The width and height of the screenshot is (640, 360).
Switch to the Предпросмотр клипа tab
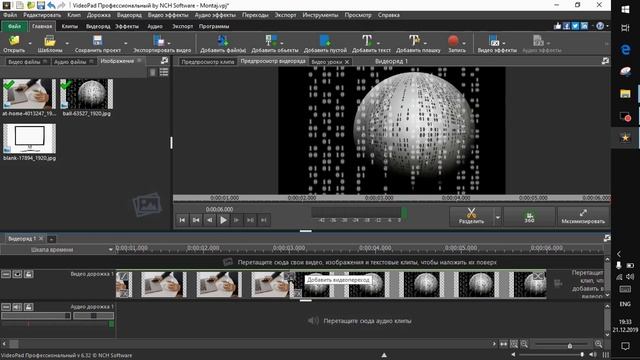pos(208,62)
